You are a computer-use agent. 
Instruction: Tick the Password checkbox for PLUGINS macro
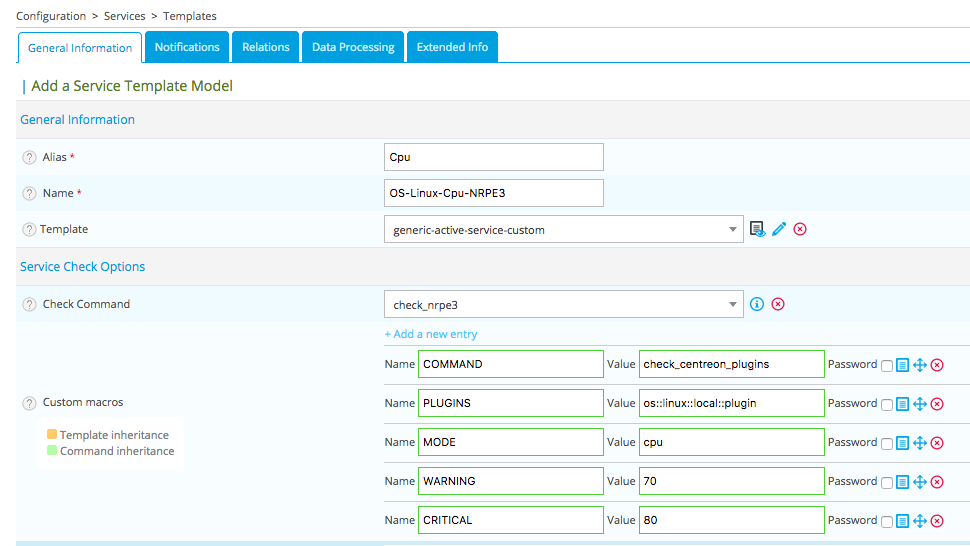coord(887,404)
